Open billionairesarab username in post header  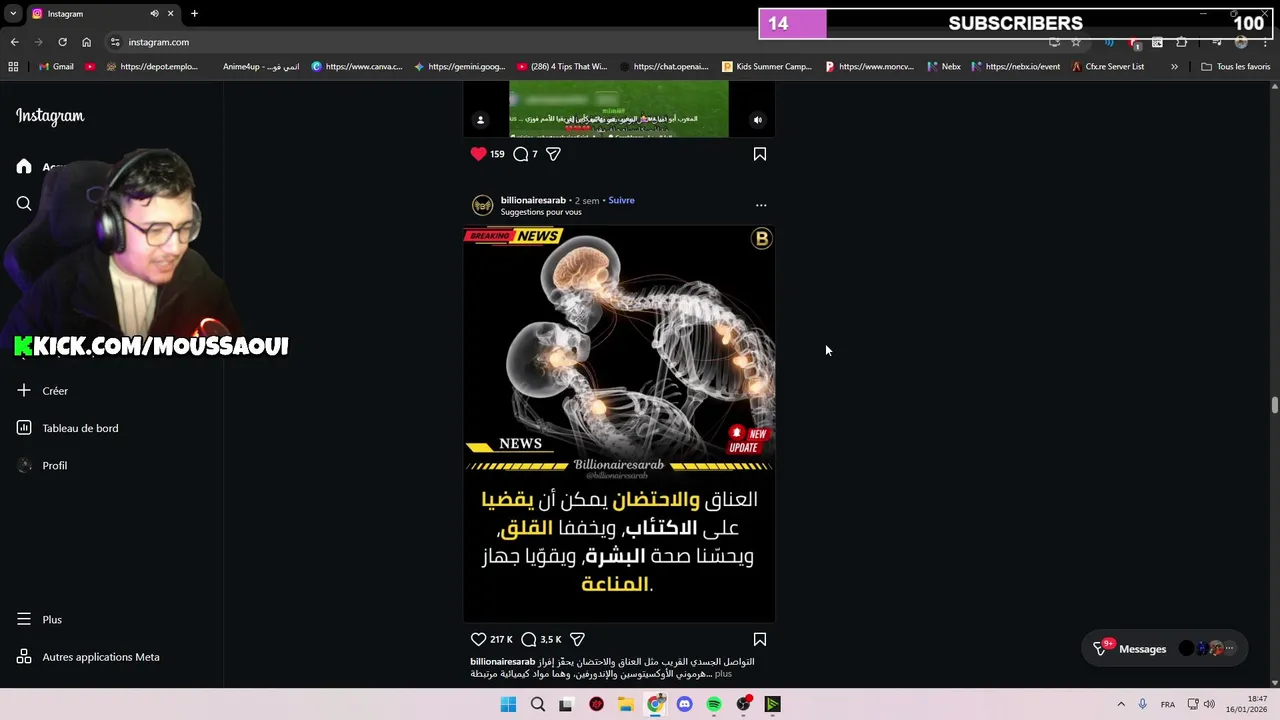coord(533,200)
